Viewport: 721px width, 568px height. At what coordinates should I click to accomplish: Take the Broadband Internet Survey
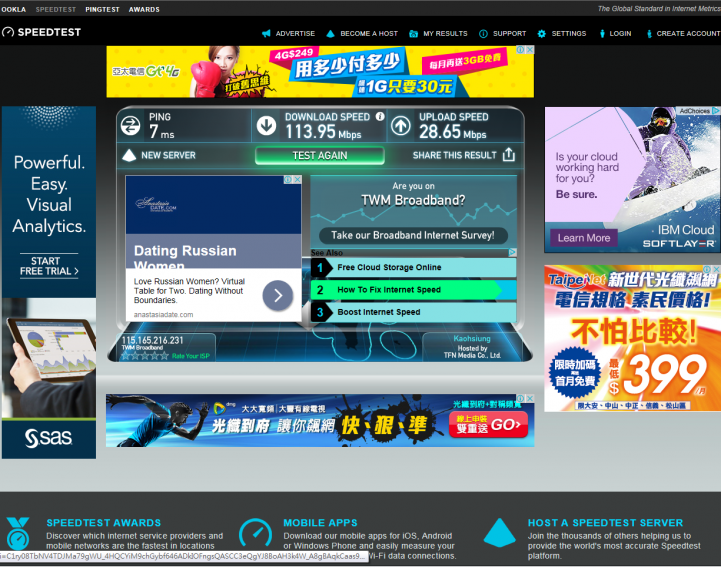[x=413, y=235]
